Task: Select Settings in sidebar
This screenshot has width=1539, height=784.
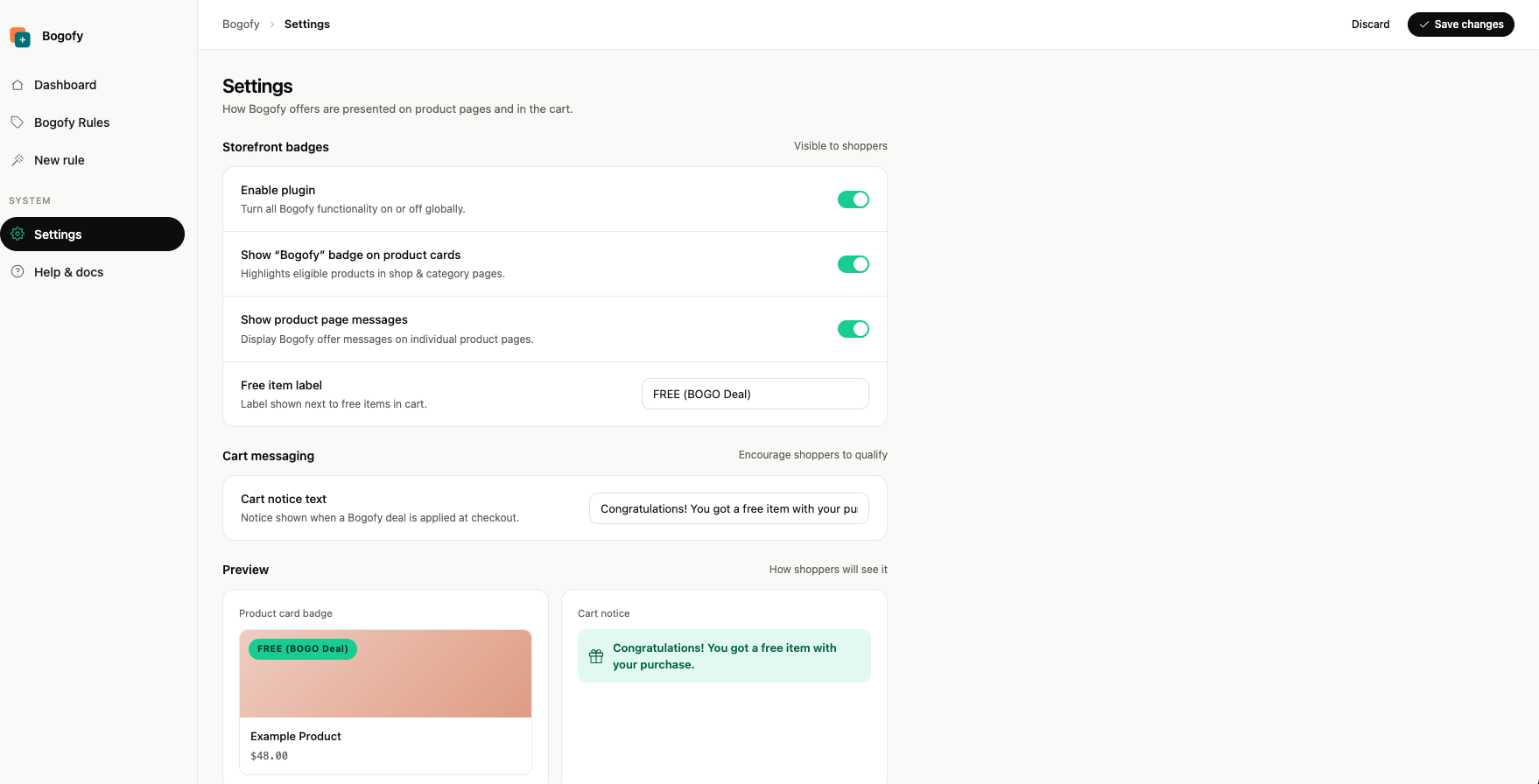Action: coord(92,234)
